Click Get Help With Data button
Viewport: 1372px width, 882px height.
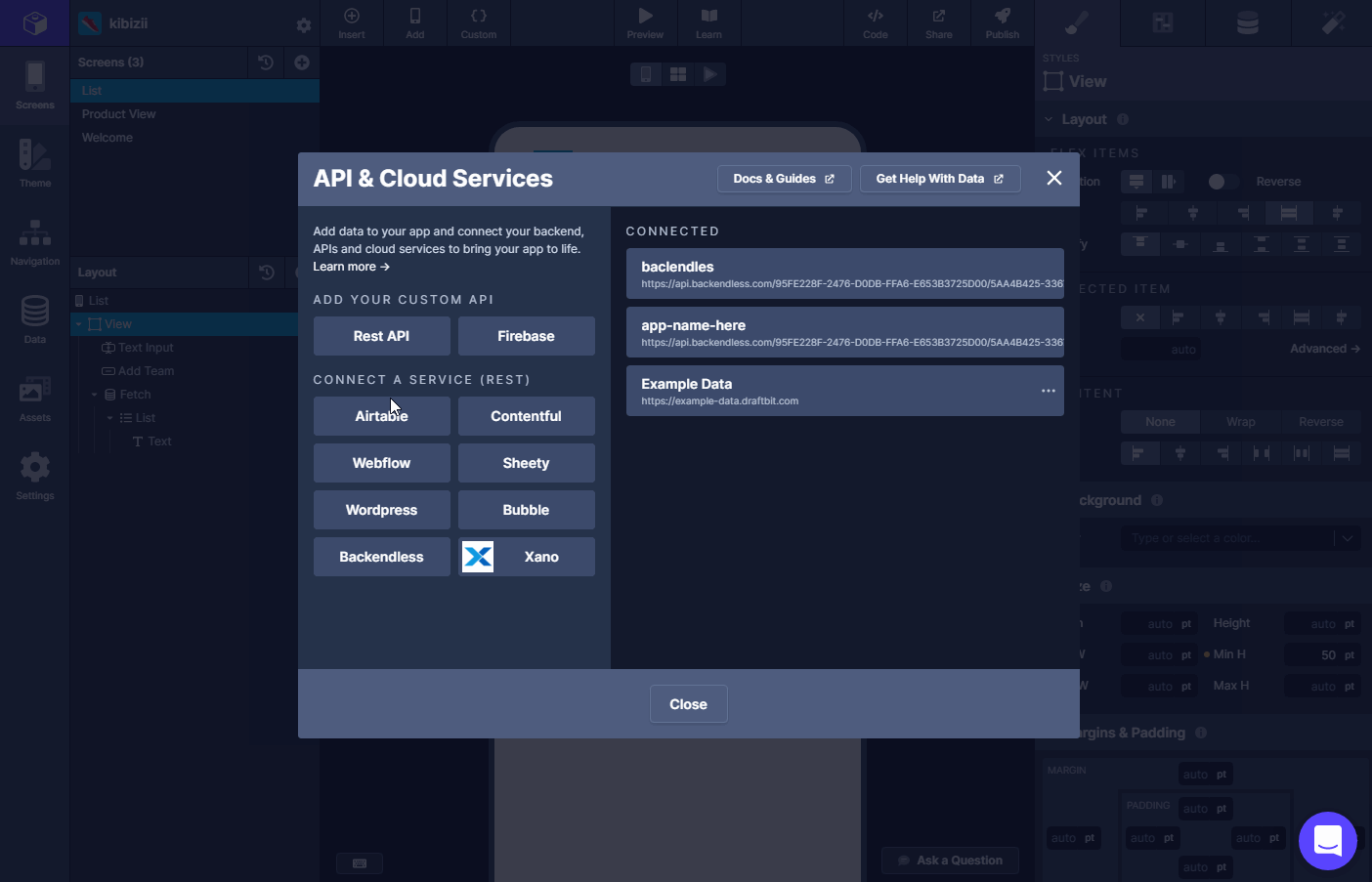coord(940,179)
